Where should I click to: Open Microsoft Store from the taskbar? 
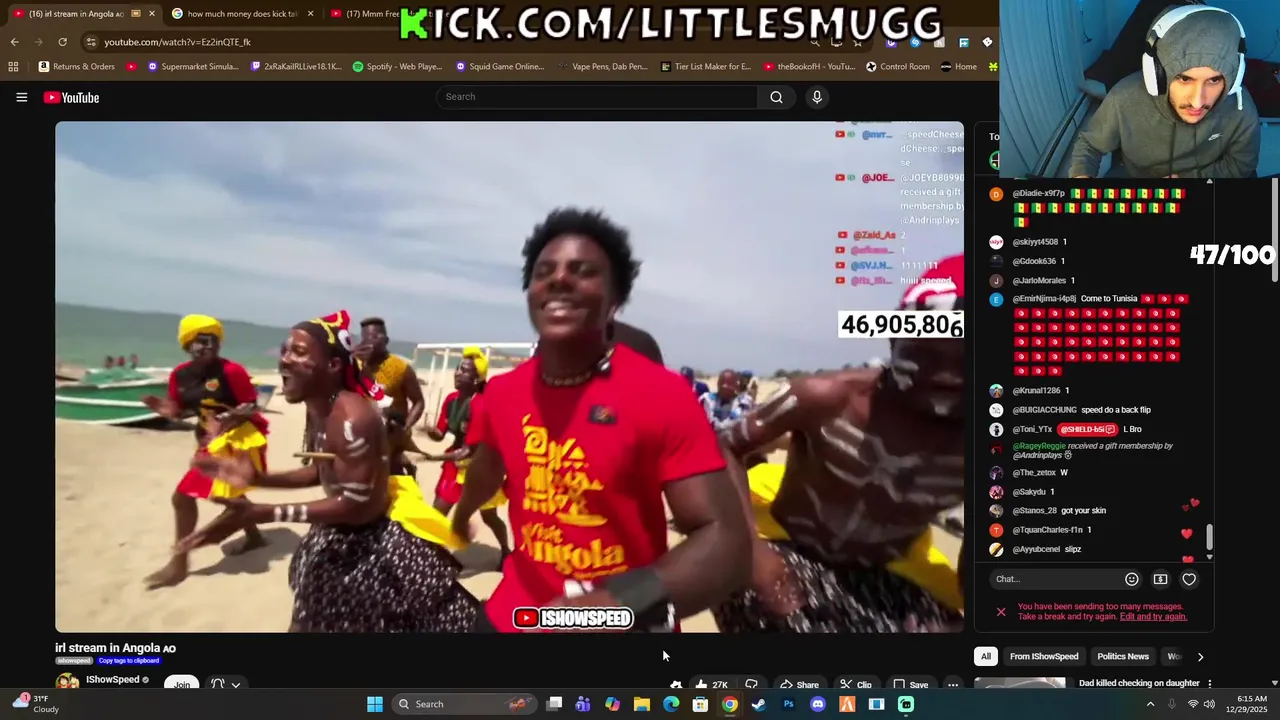[x=700, y=704]
